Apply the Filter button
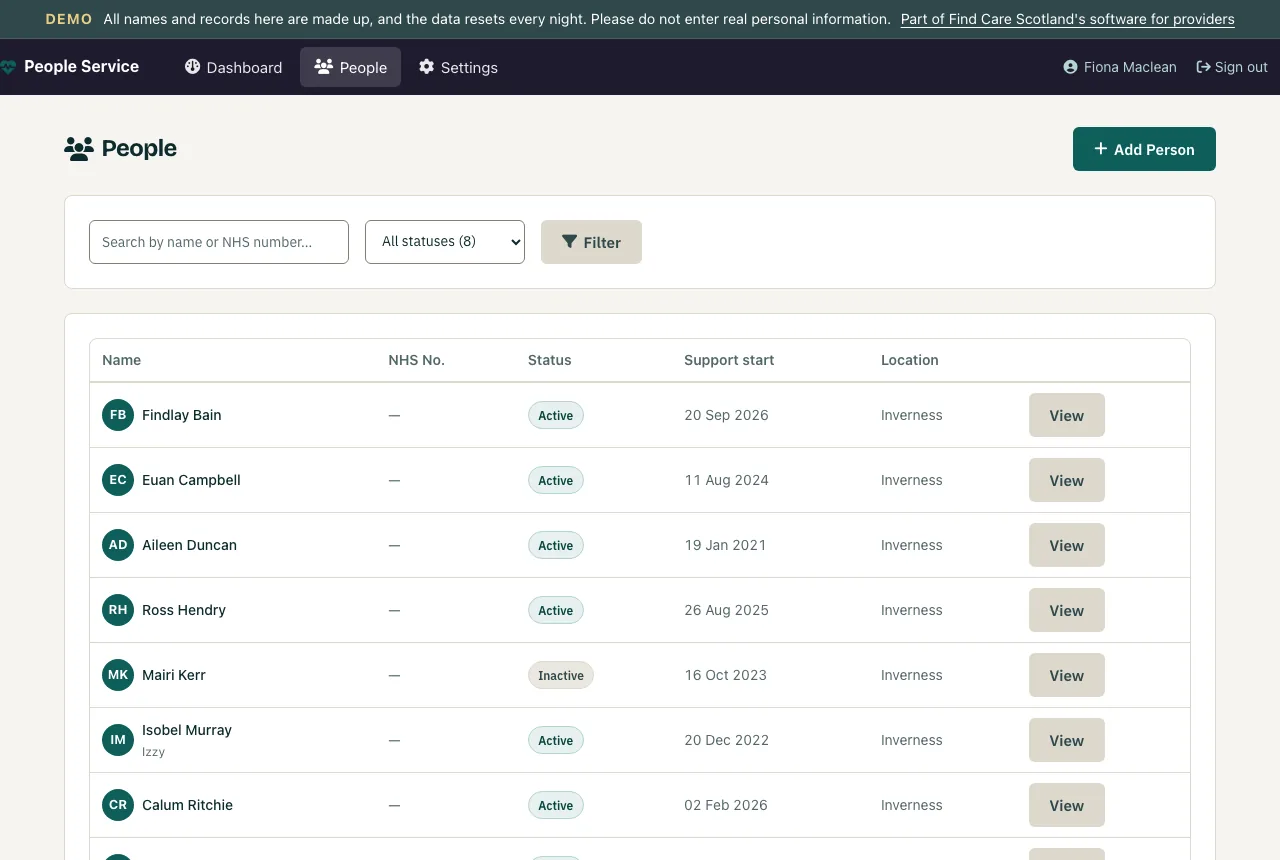 point(591,242)
